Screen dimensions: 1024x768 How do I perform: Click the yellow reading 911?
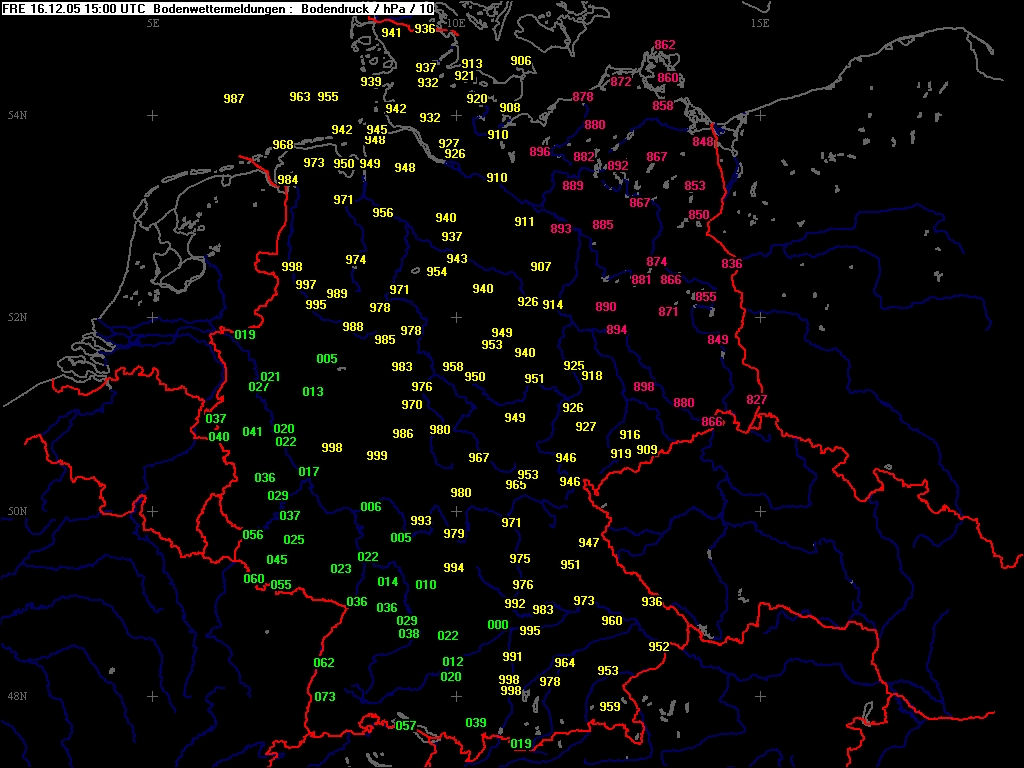coord(524,221)
